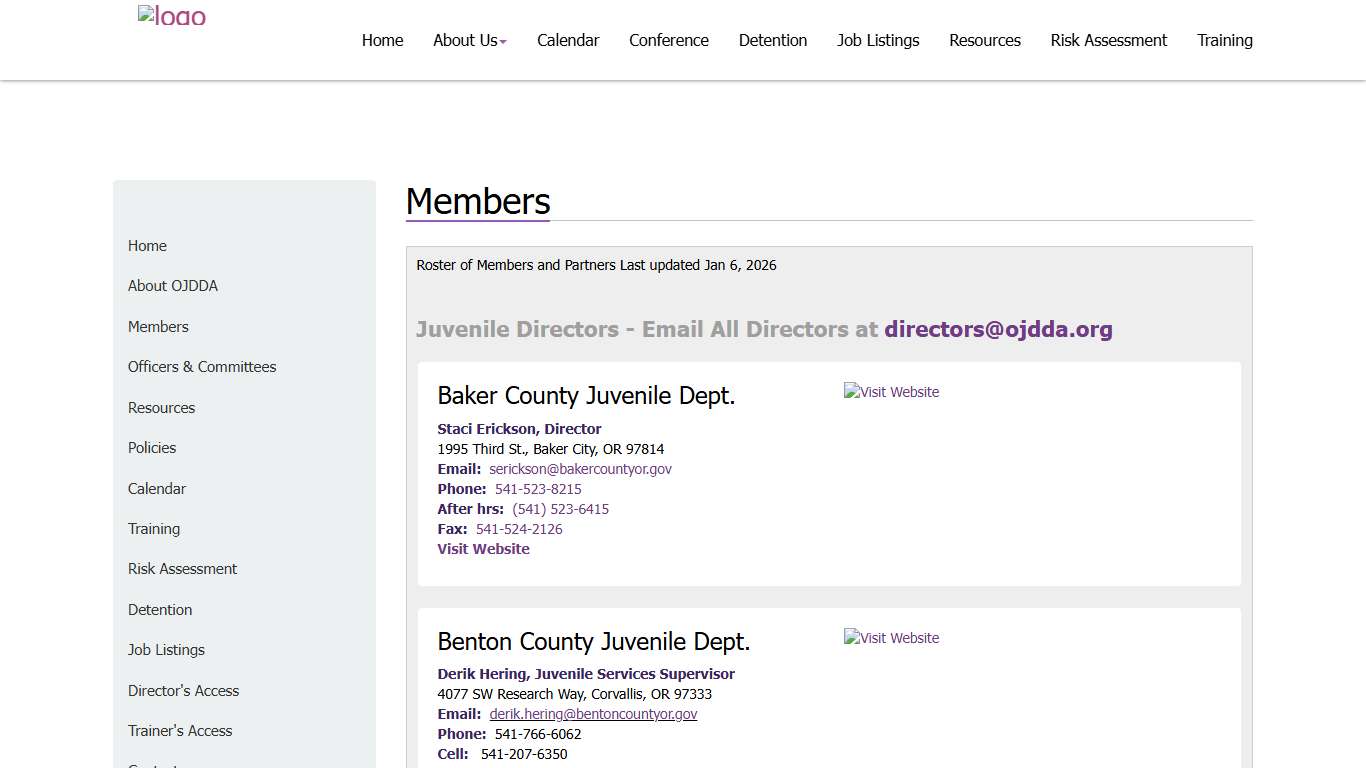Expand the About Us dropdown menu

tap(469, 40)
